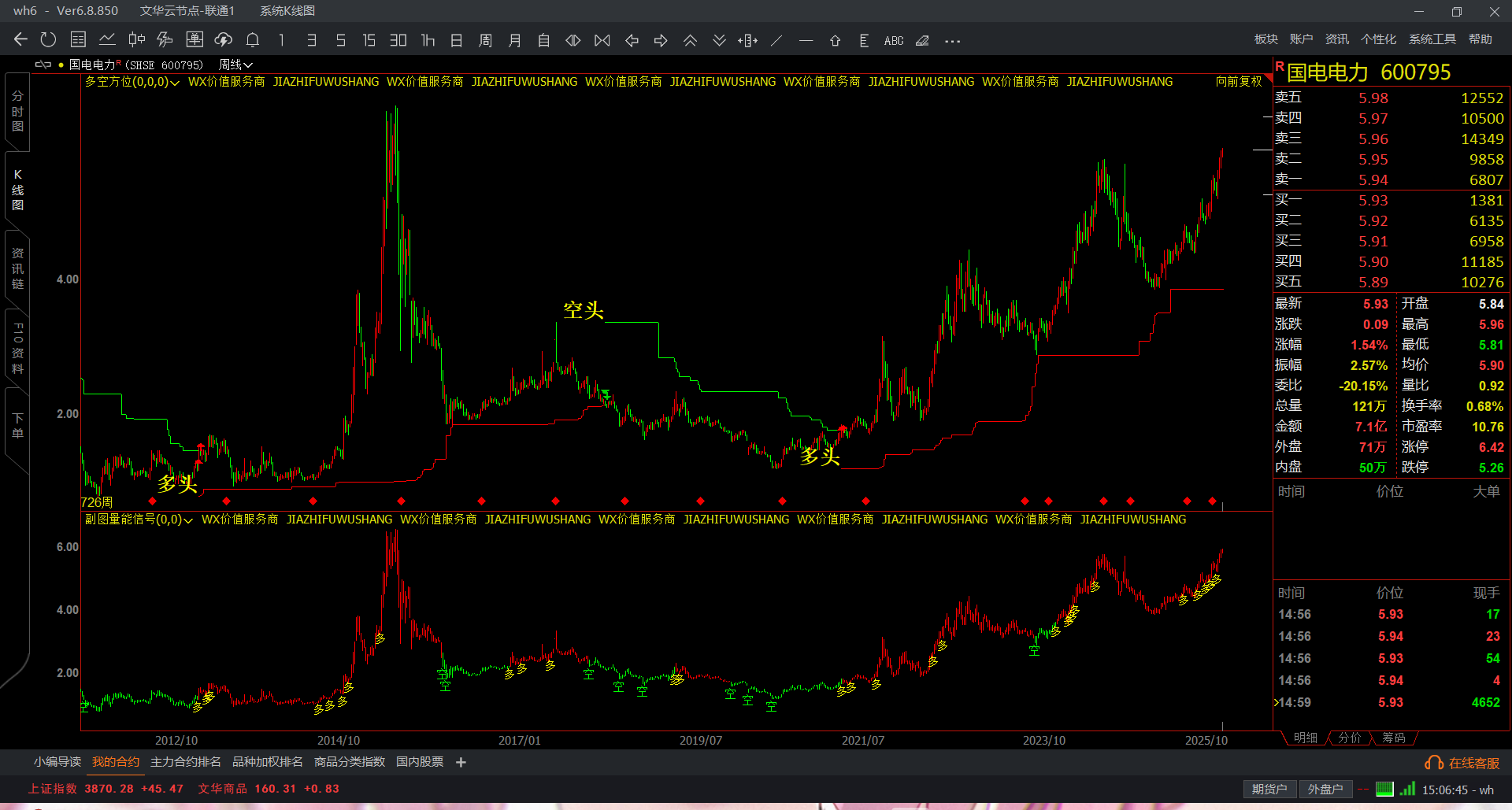Select the 30-minute period button
The height and width of the screenshot is (810, 1512).
click(398, 40)
